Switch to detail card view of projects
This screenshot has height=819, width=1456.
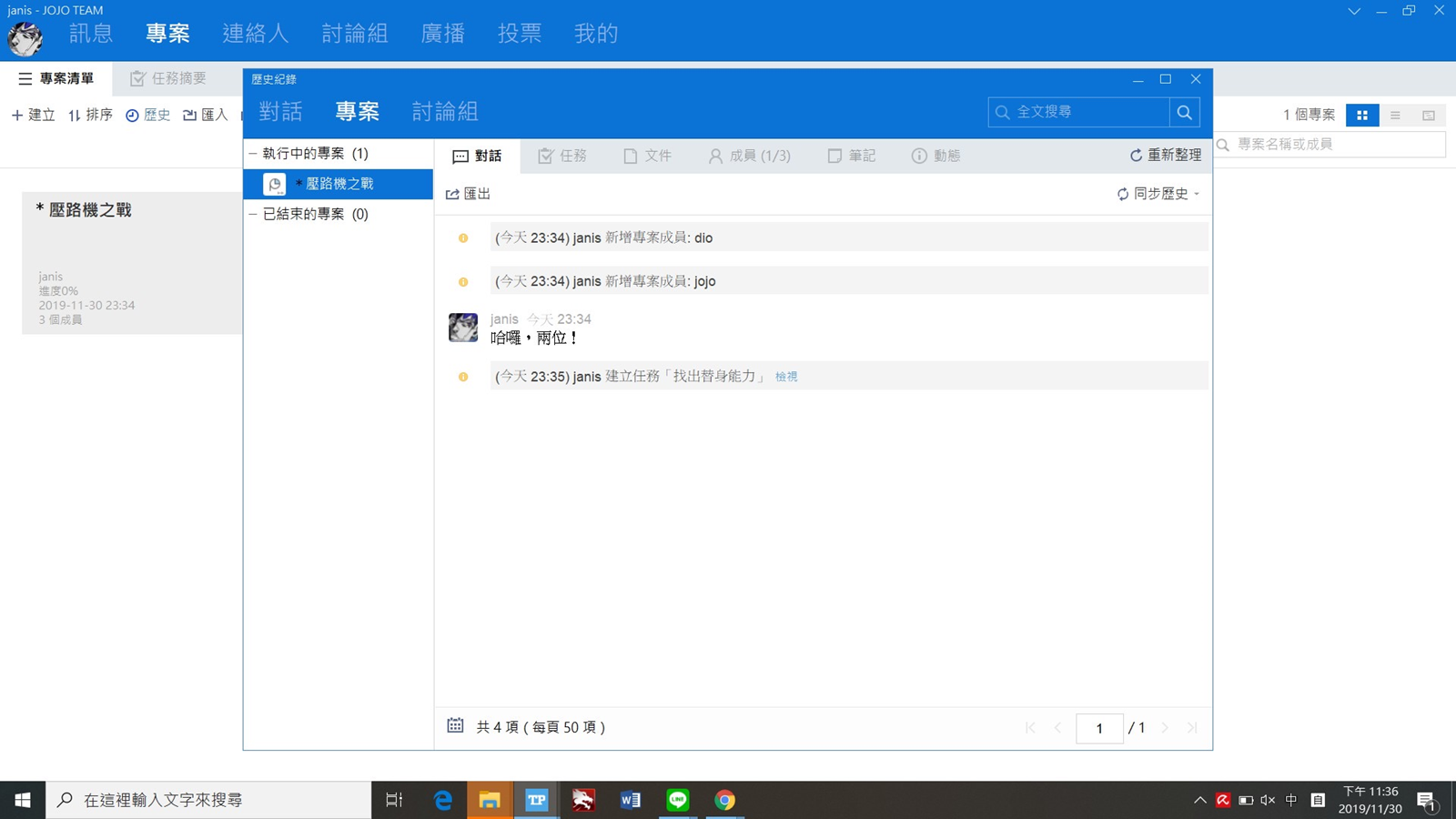coord(1428,116)
